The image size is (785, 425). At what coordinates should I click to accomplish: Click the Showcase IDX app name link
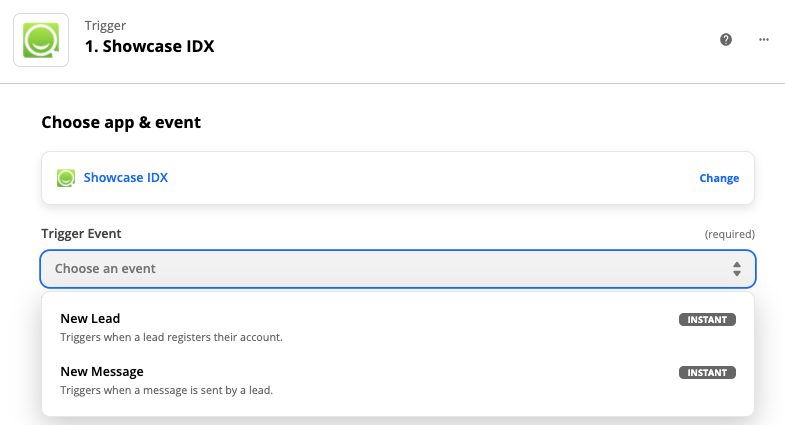tap(126, 178)
